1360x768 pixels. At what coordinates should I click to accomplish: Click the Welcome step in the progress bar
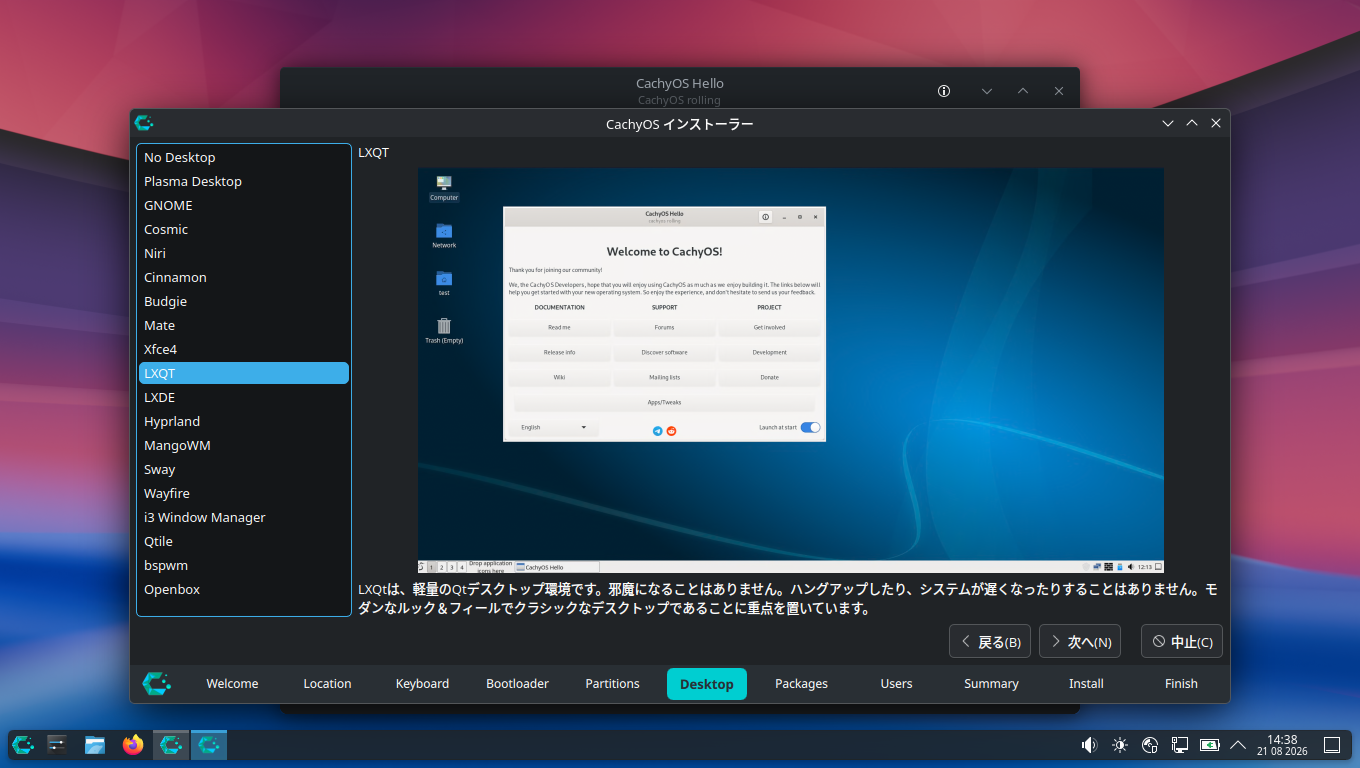point(232,684)
